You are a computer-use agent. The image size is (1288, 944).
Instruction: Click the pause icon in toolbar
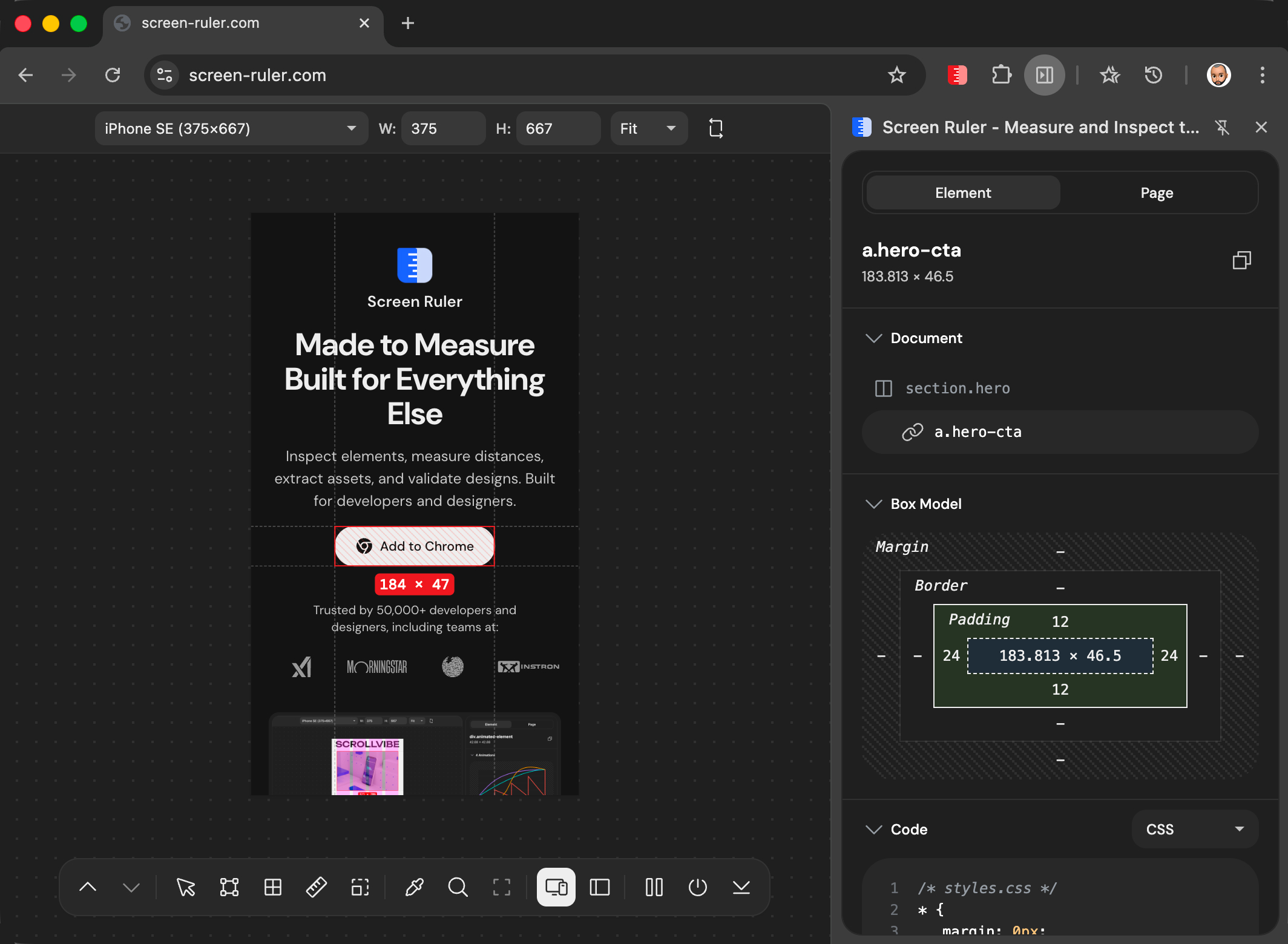654,887
